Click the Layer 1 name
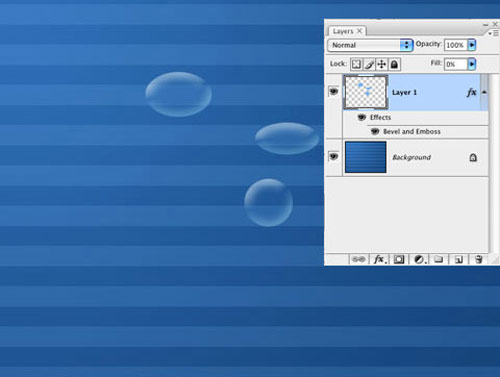This screenshot has width=500, height=377. pos(405,92)
